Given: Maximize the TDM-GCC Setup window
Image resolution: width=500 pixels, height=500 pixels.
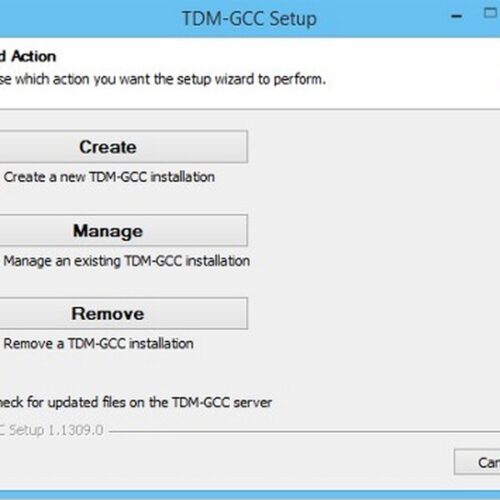Looking at the screenshot, I should pyautogui.click(x=490, y=13).
